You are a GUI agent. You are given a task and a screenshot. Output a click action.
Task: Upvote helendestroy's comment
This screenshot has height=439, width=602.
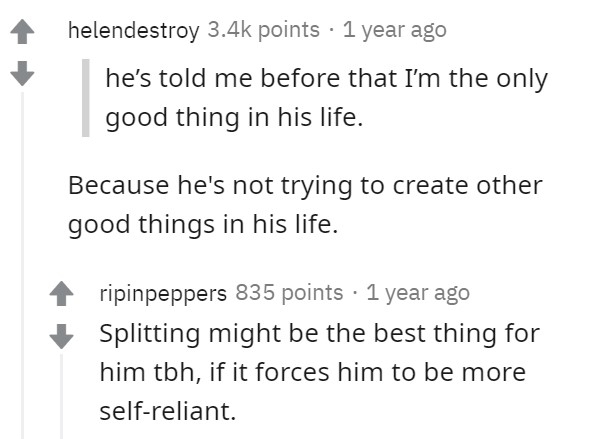tap(22, 31)
